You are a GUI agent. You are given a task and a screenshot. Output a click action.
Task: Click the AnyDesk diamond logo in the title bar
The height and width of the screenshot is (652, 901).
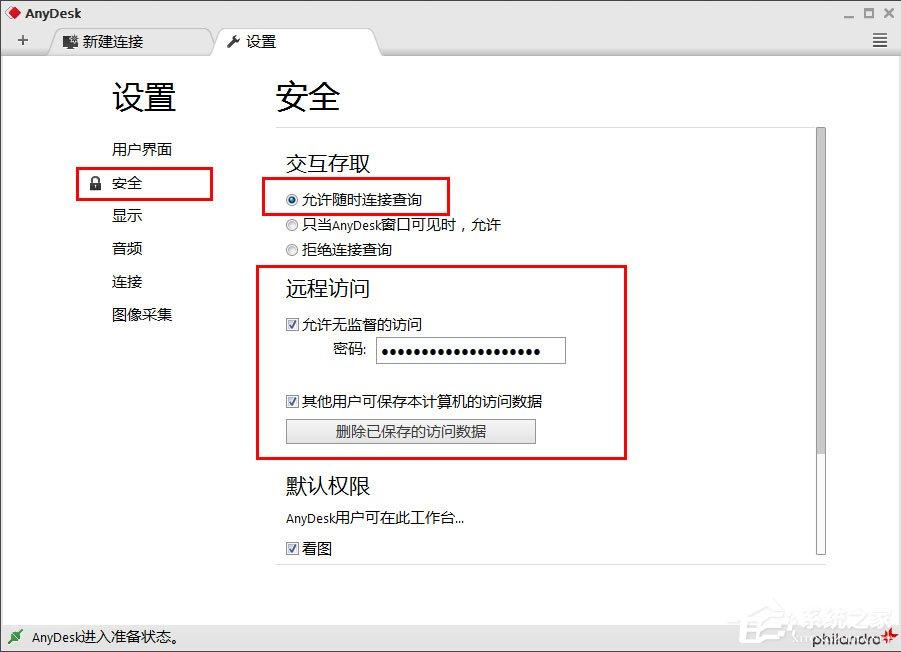click(13, 12)
